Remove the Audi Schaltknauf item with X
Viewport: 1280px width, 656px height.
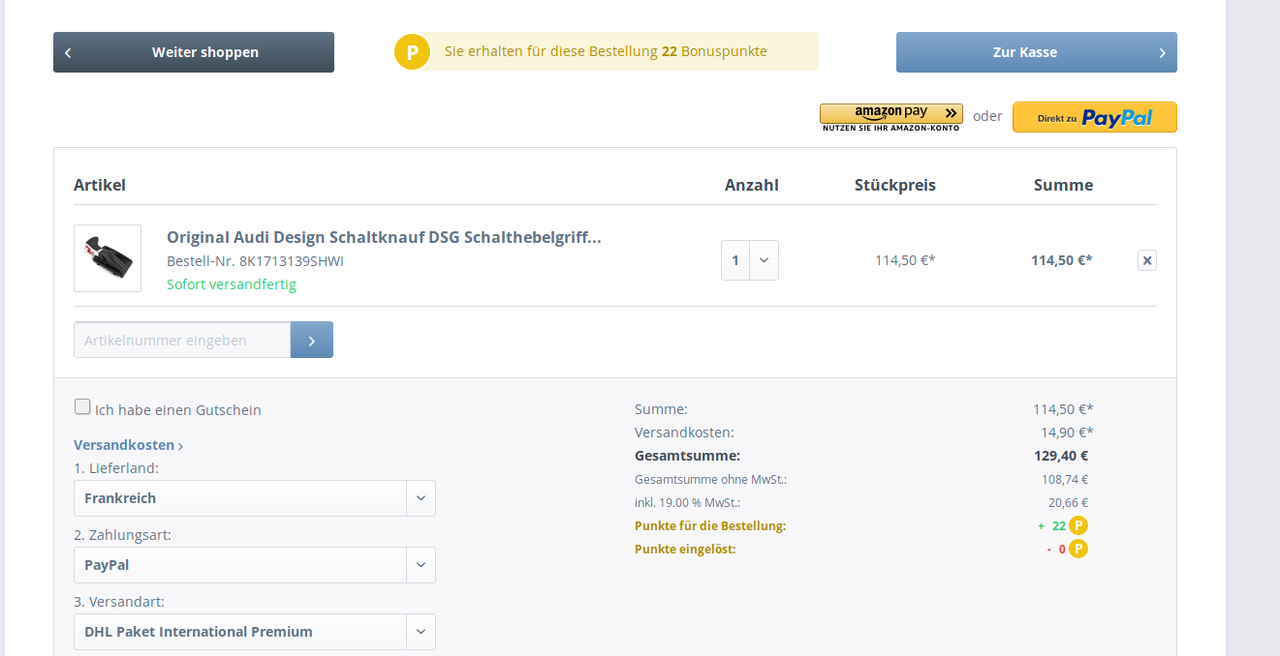[1147, 261]
